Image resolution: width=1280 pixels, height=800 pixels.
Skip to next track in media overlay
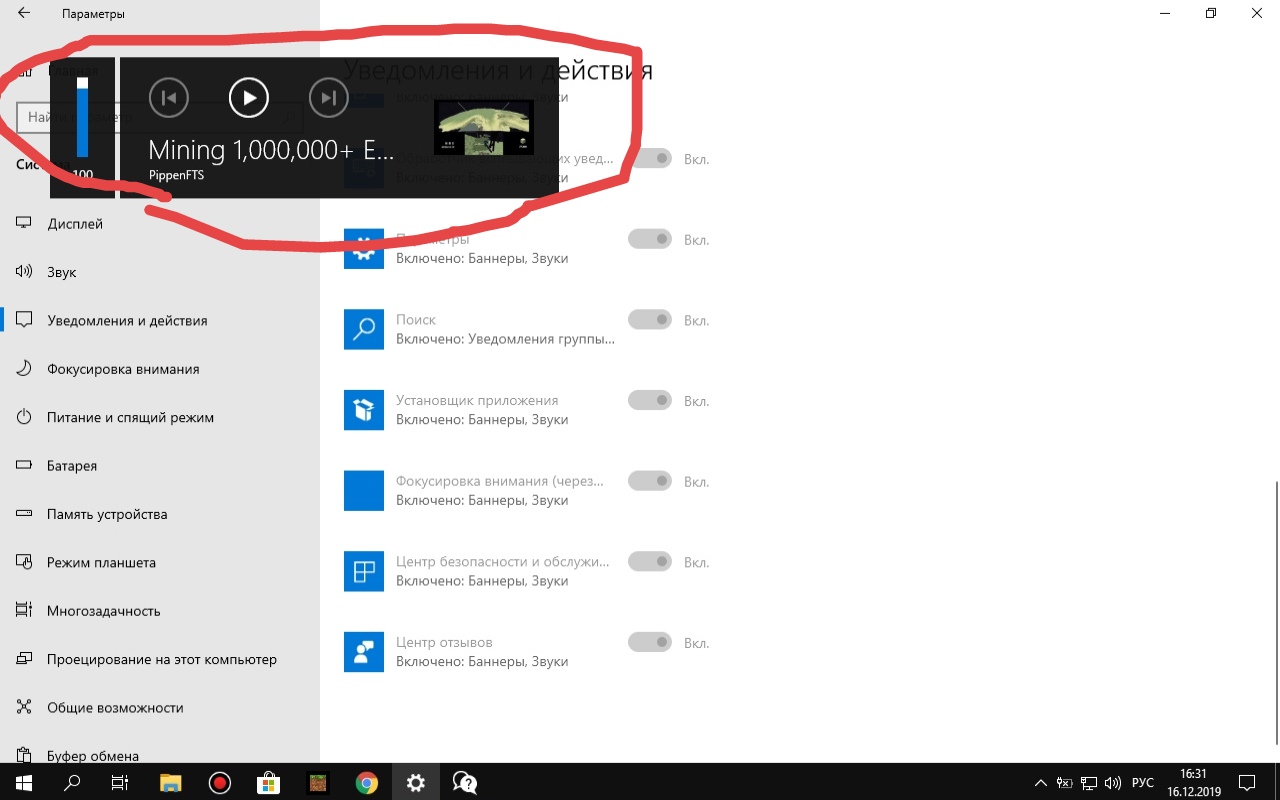click(x=328, y=97)
